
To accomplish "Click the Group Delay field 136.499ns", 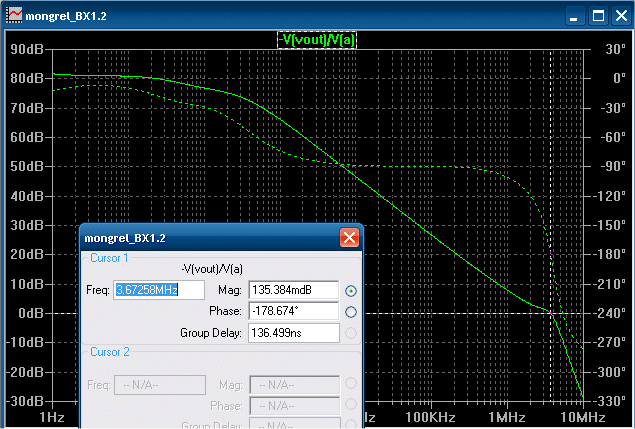I will coord(294,333).
